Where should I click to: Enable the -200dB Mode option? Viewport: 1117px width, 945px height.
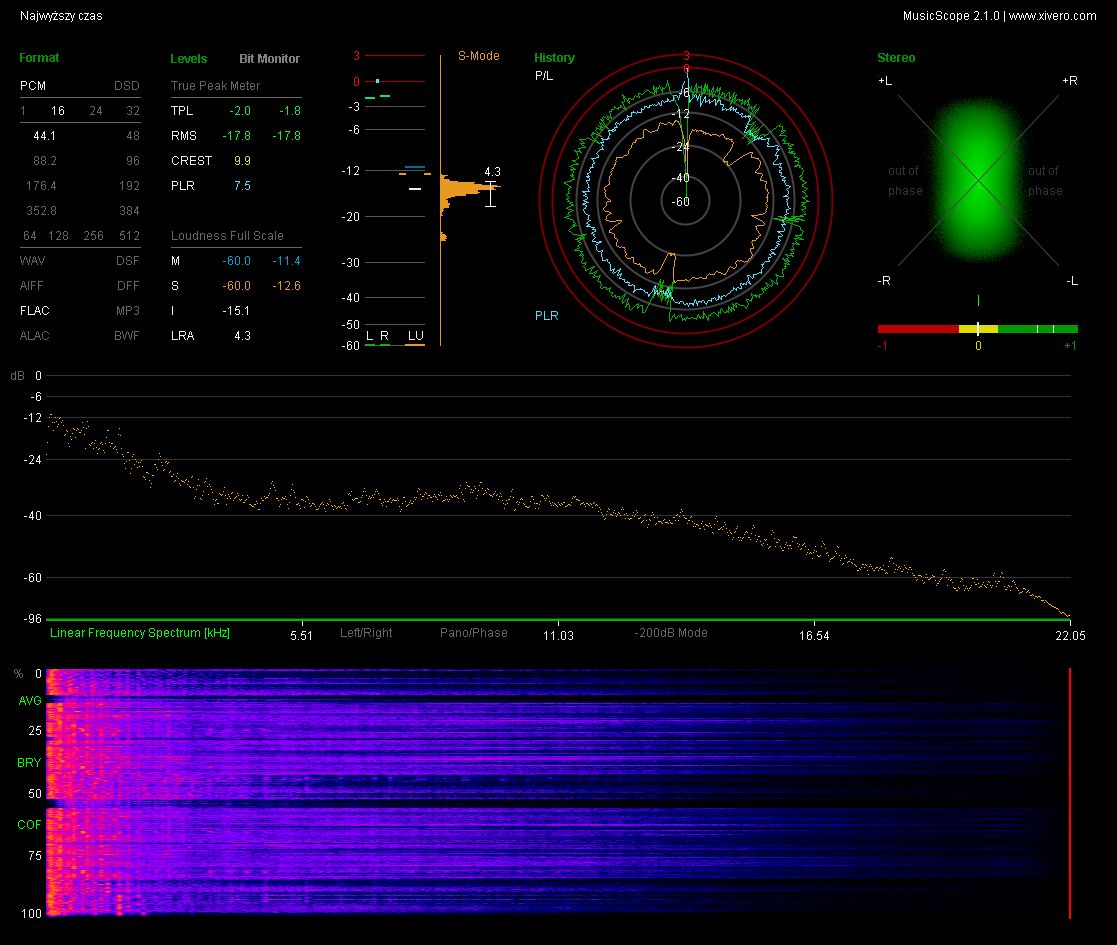pos(670,632)
